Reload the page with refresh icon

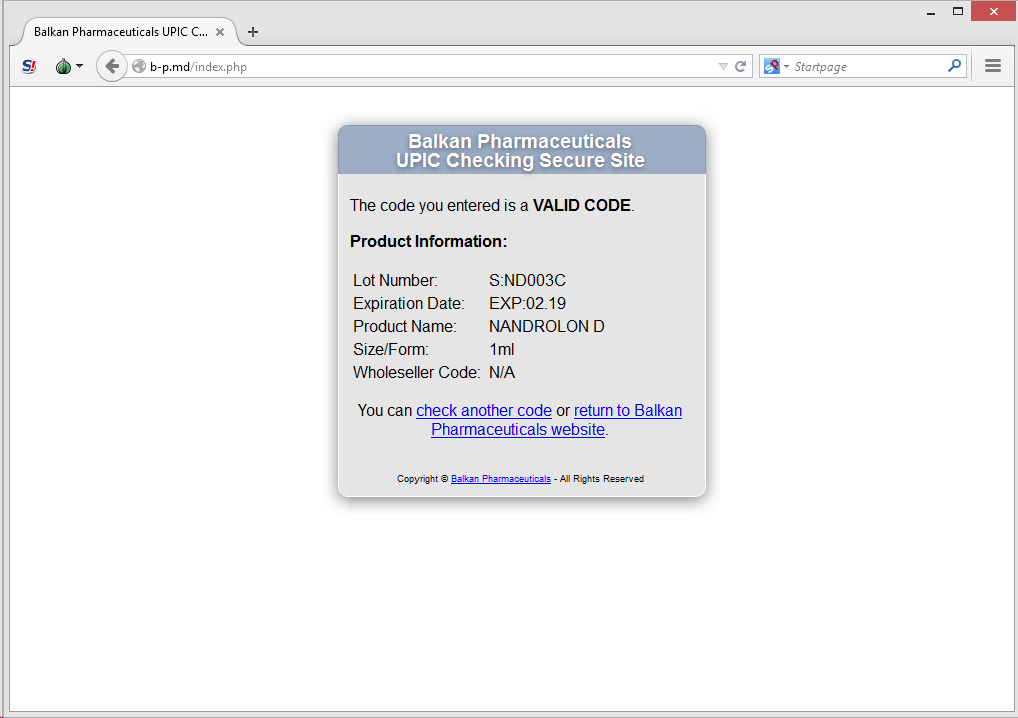pyautogui.click(x=740, y=66)
